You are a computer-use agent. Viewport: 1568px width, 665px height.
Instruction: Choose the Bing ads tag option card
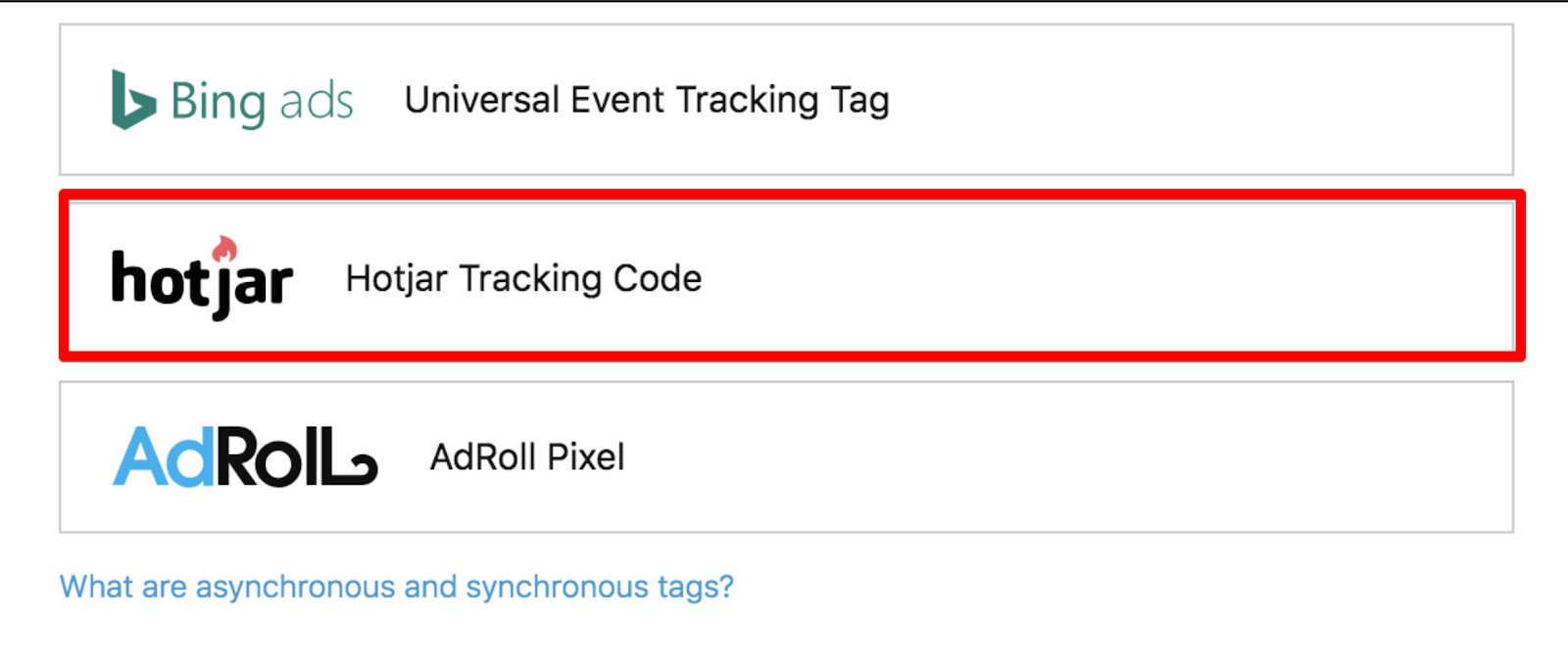coord(786,100)
